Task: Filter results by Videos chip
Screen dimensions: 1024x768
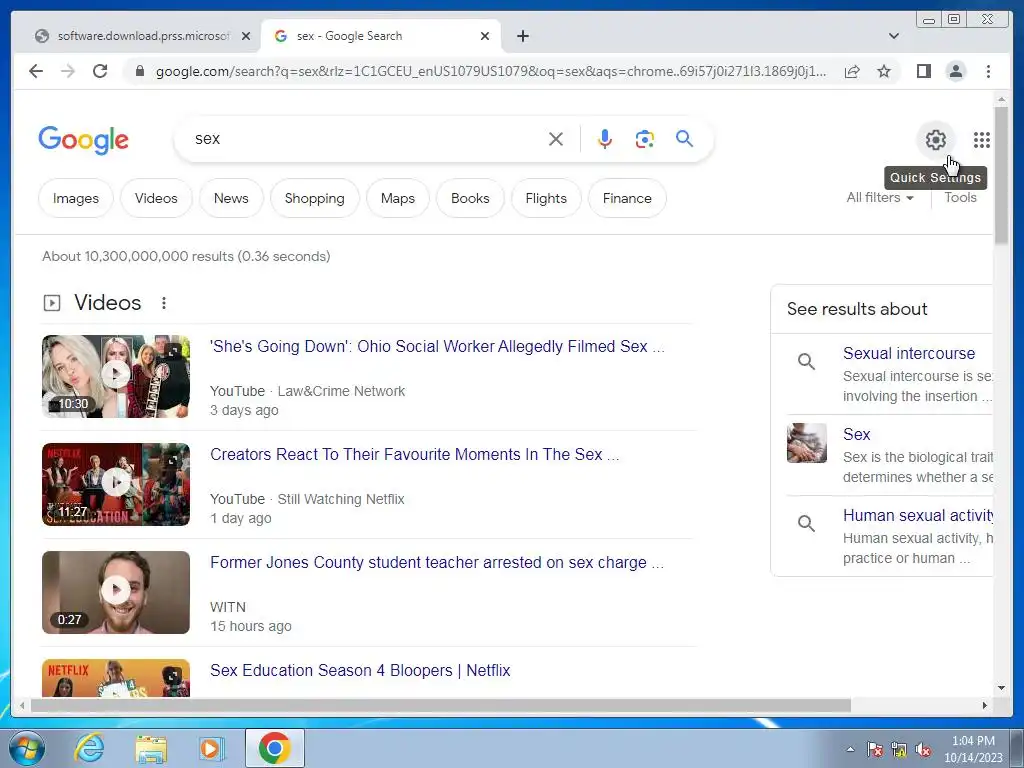Action: pos(156,198)
